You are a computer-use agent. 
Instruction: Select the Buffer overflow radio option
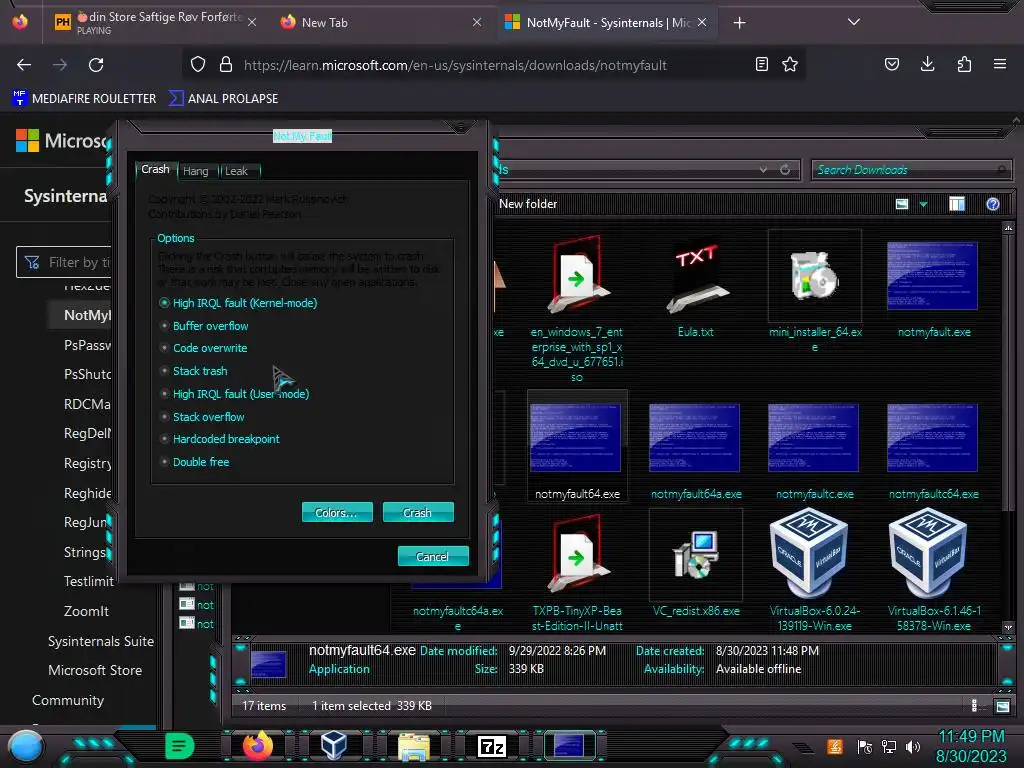point(204,326)
